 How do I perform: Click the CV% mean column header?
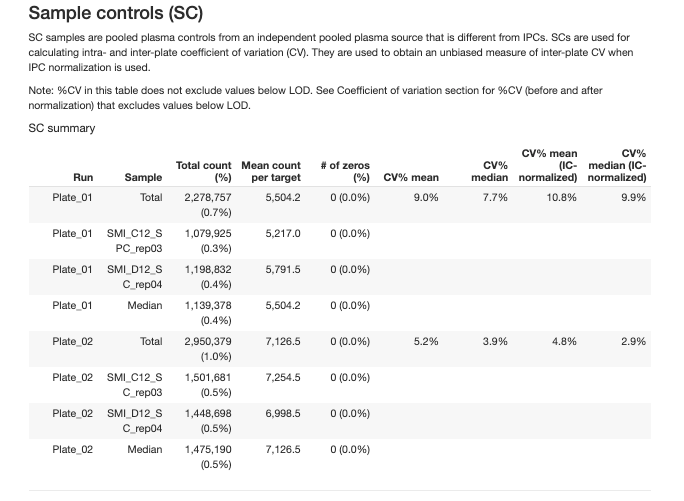(411, 178)
